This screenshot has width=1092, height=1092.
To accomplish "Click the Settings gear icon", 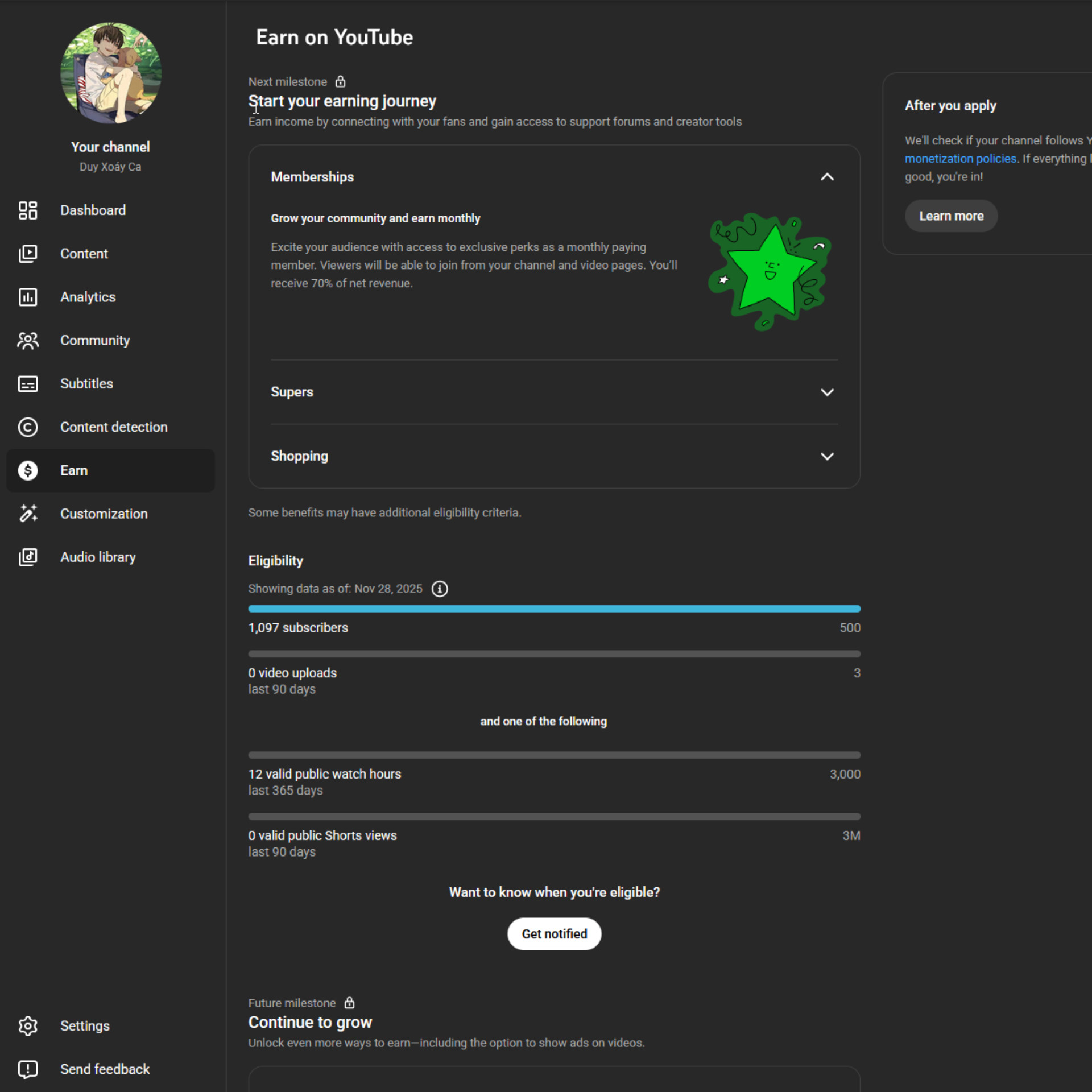I will pos(27,1026).
